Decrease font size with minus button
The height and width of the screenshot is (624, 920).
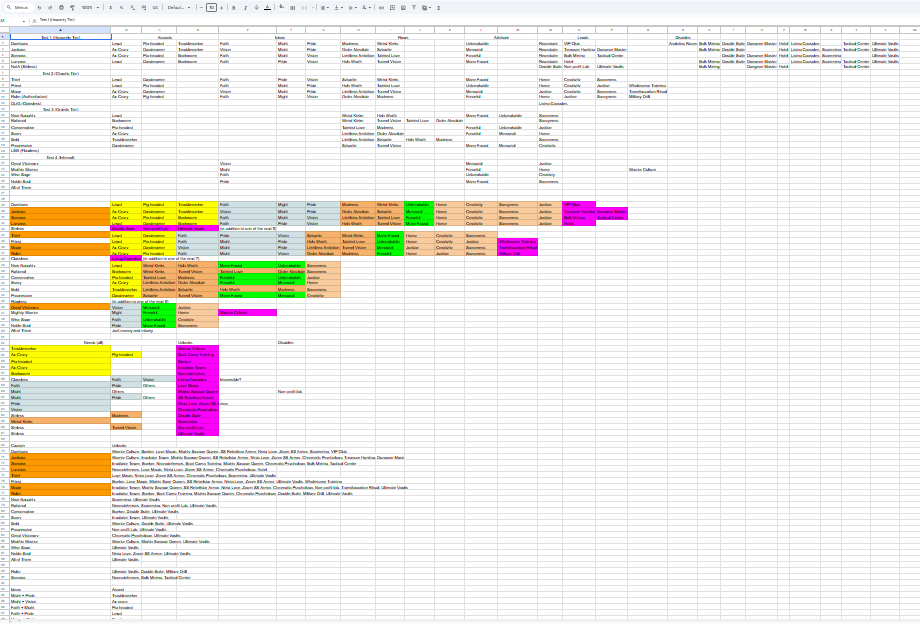point(201,8)
